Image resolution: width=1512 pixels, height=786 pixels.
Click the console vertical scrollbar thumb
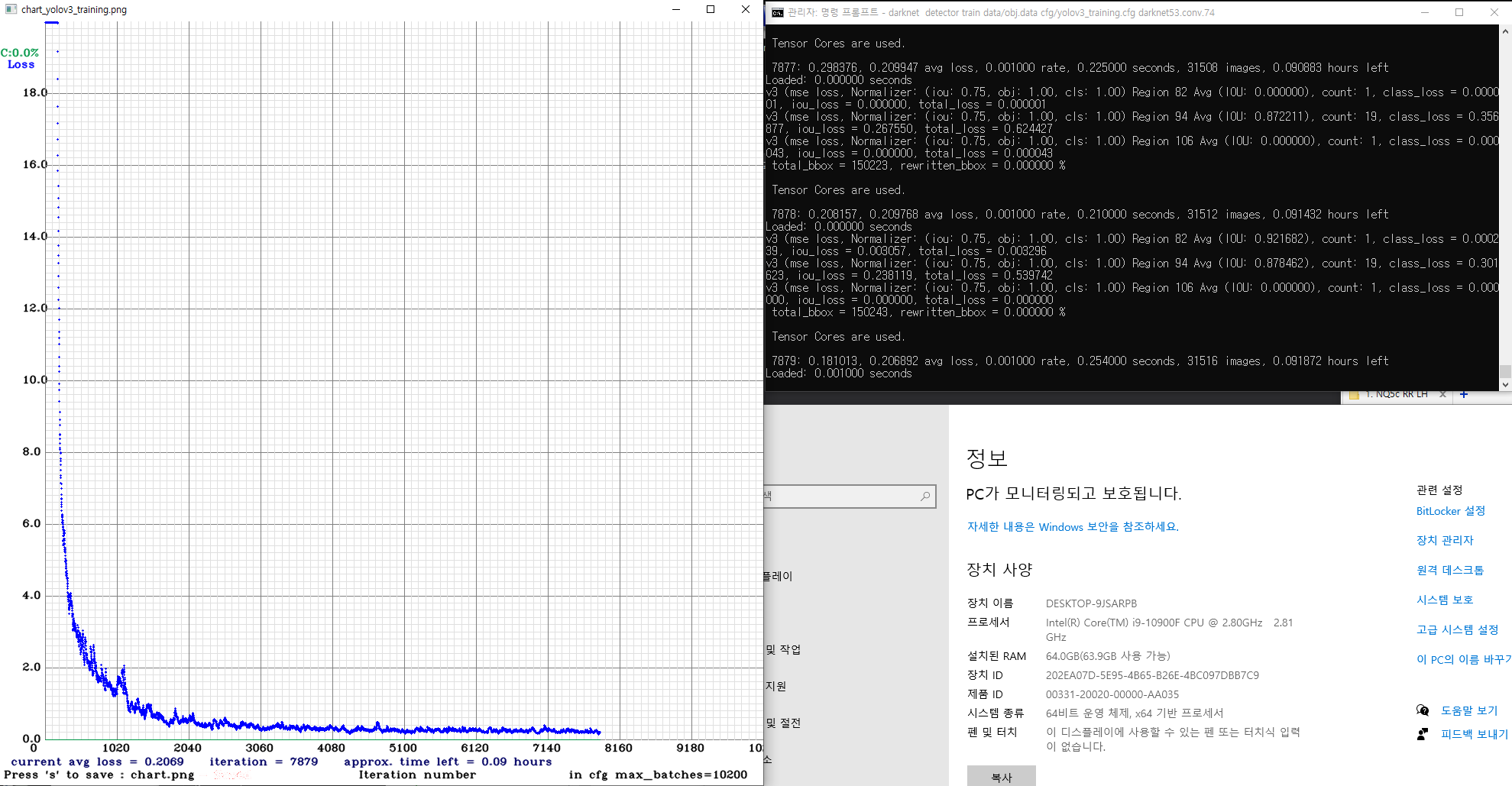click(1505, 371)
